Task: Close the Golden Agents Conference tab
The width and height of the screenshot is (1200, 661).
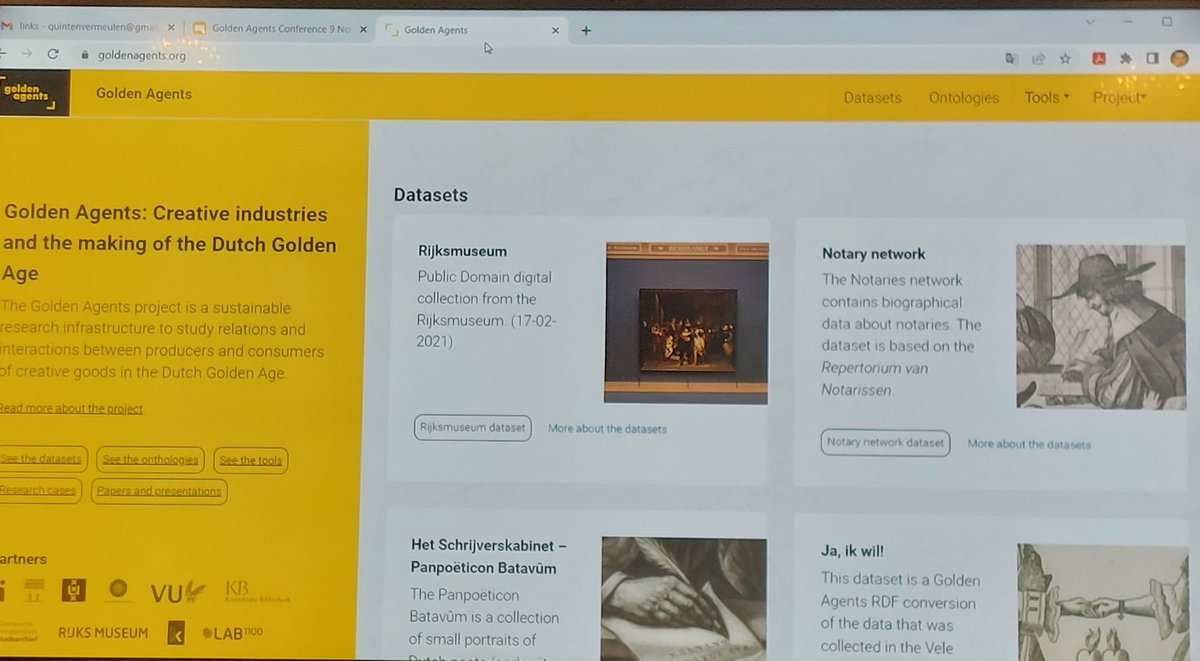Action: pos(363,29)
